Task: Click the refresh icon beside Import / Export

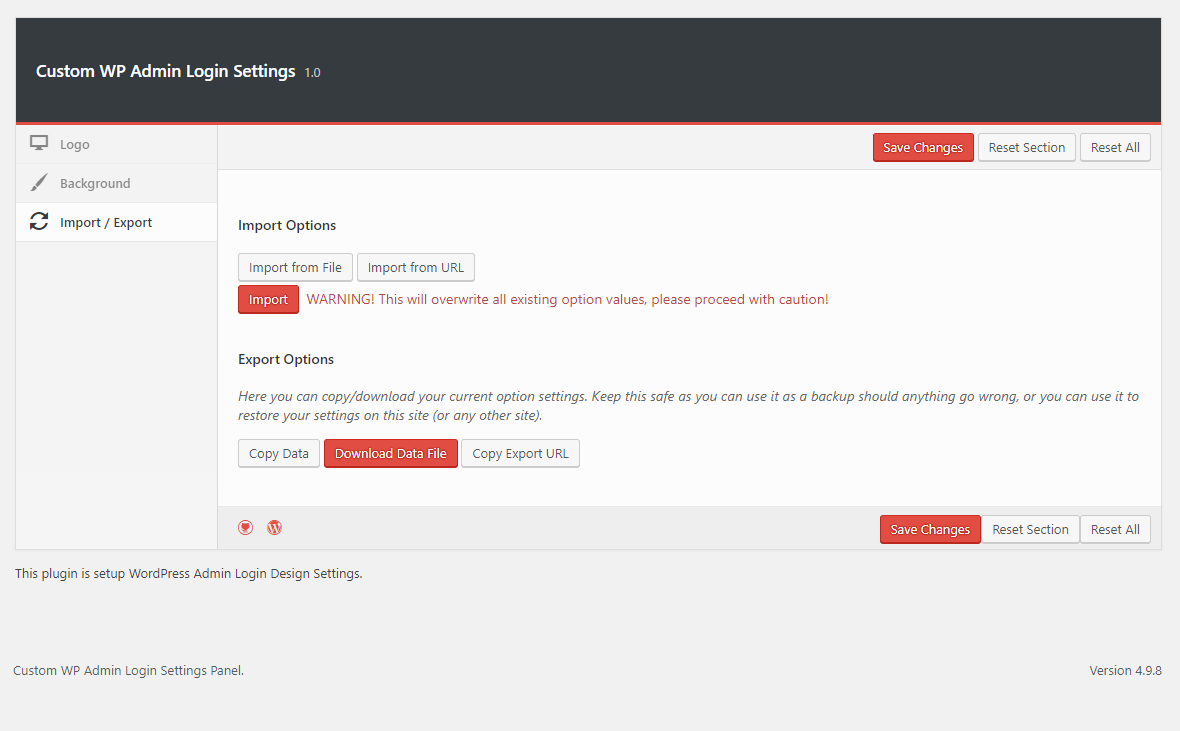Action: [39, 221]
